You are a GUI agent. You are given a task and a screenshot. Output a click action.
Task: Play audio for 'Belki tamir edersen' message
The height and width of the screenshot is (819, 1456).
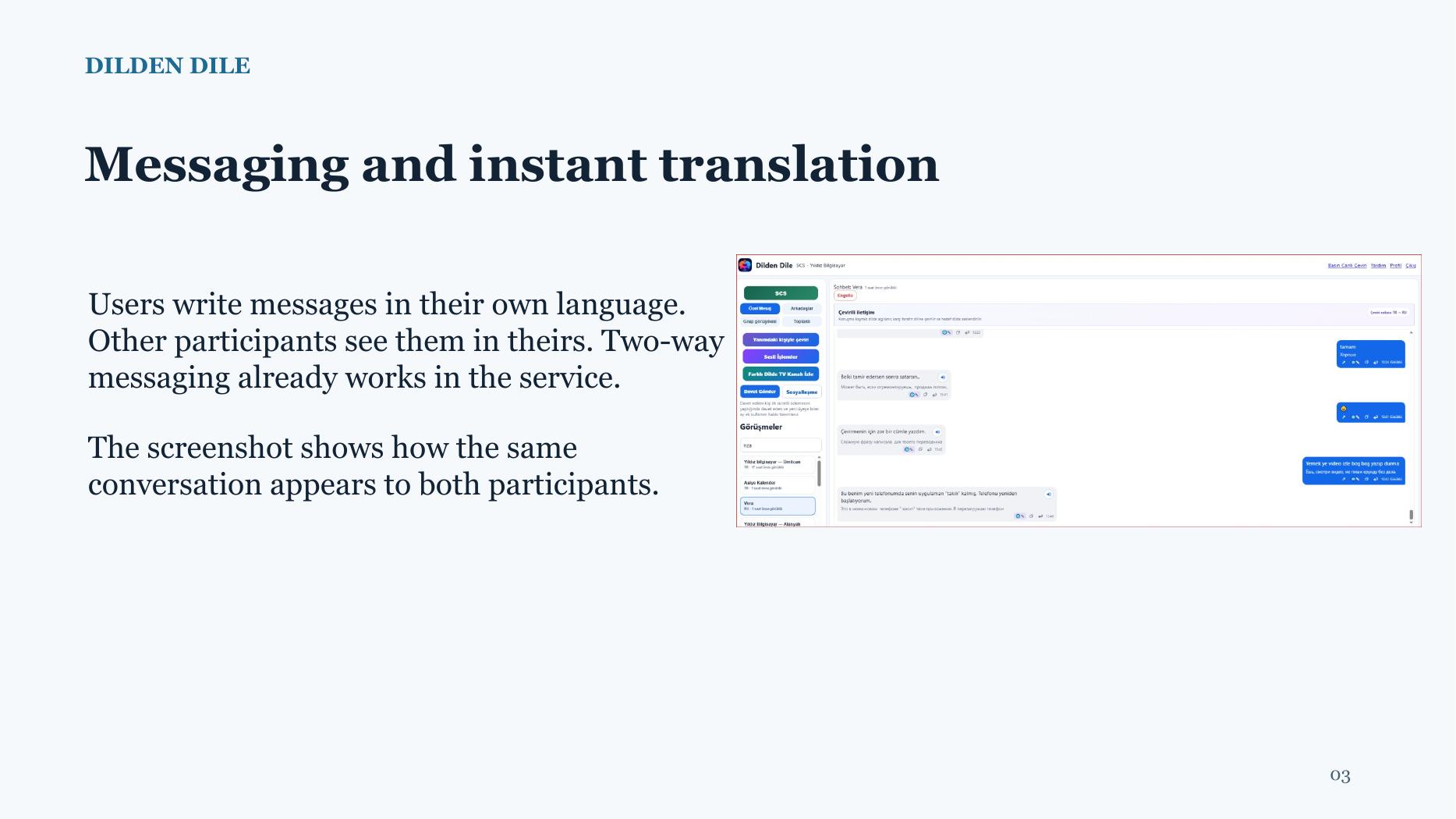click(x=943, y=378)
